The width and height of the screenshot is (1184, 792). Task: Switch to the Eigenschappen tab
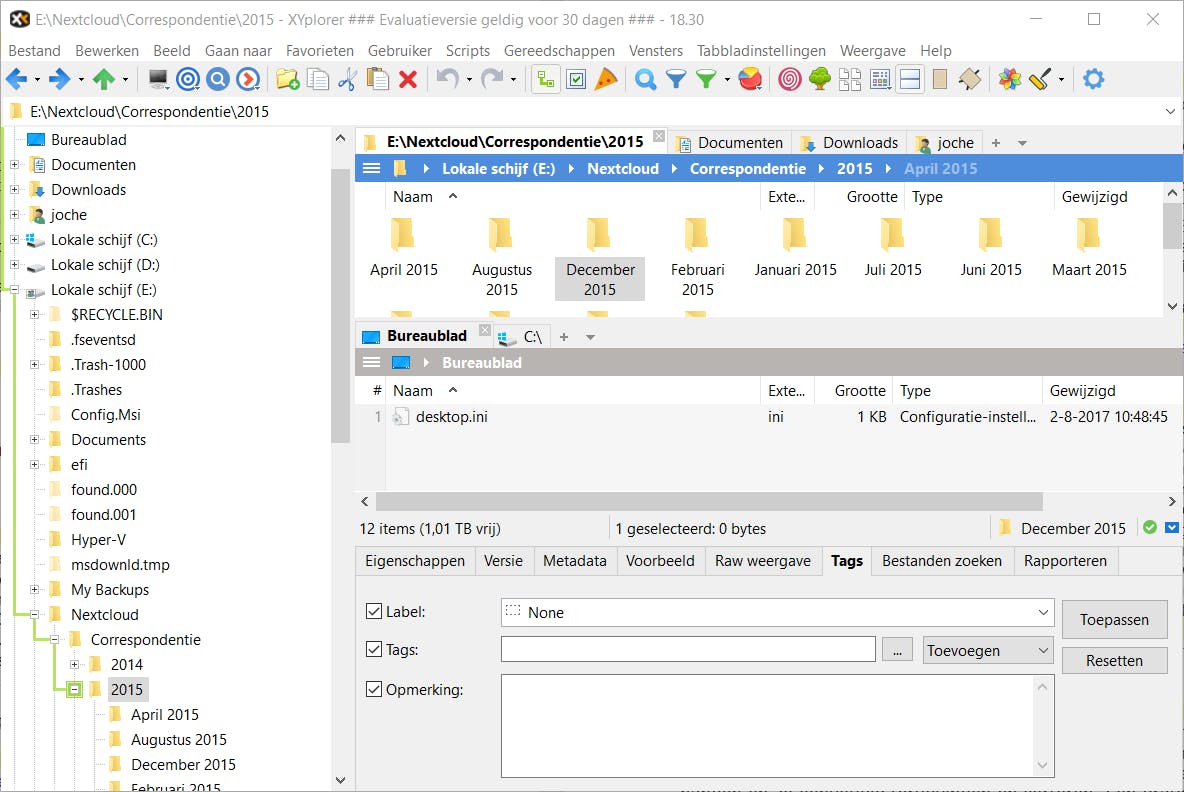coord(415,561)
